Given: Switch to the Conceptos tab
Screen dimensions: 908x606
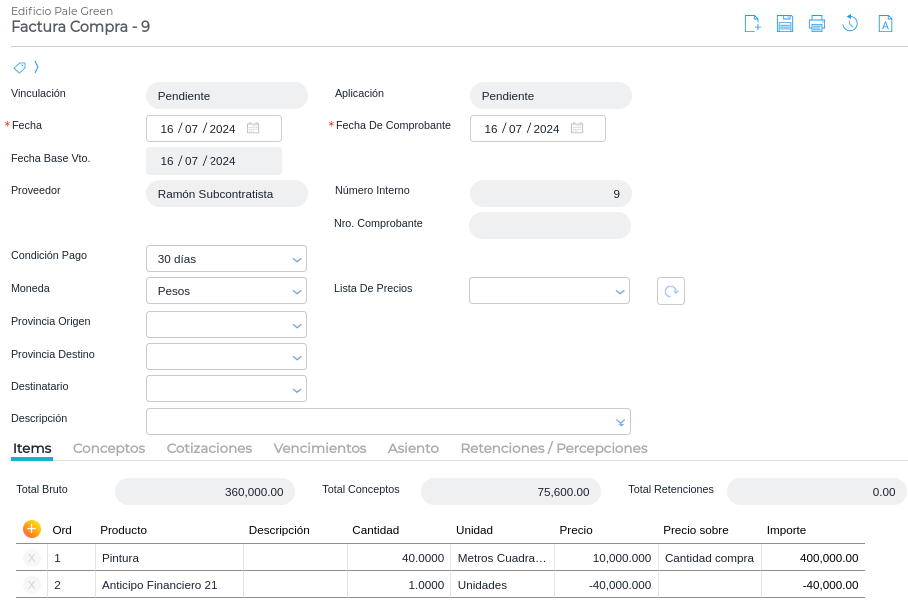Looking at the screenshot, I should [x=109, y=449].
